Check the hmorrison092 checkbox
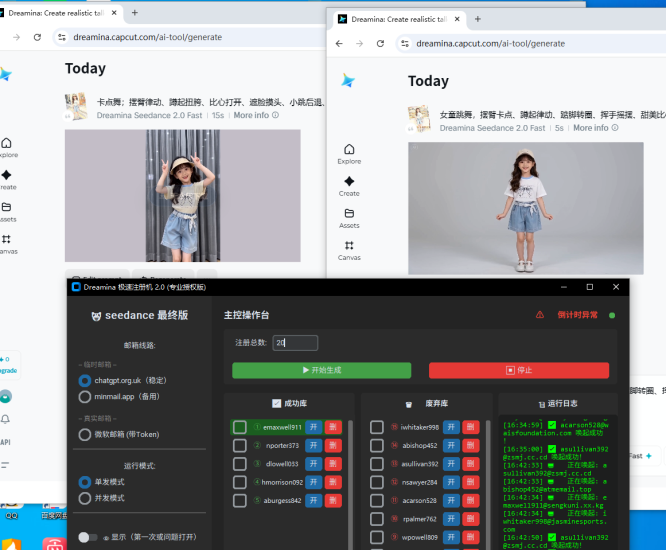This screenshot has height=550, width=666. click(240, 482)
